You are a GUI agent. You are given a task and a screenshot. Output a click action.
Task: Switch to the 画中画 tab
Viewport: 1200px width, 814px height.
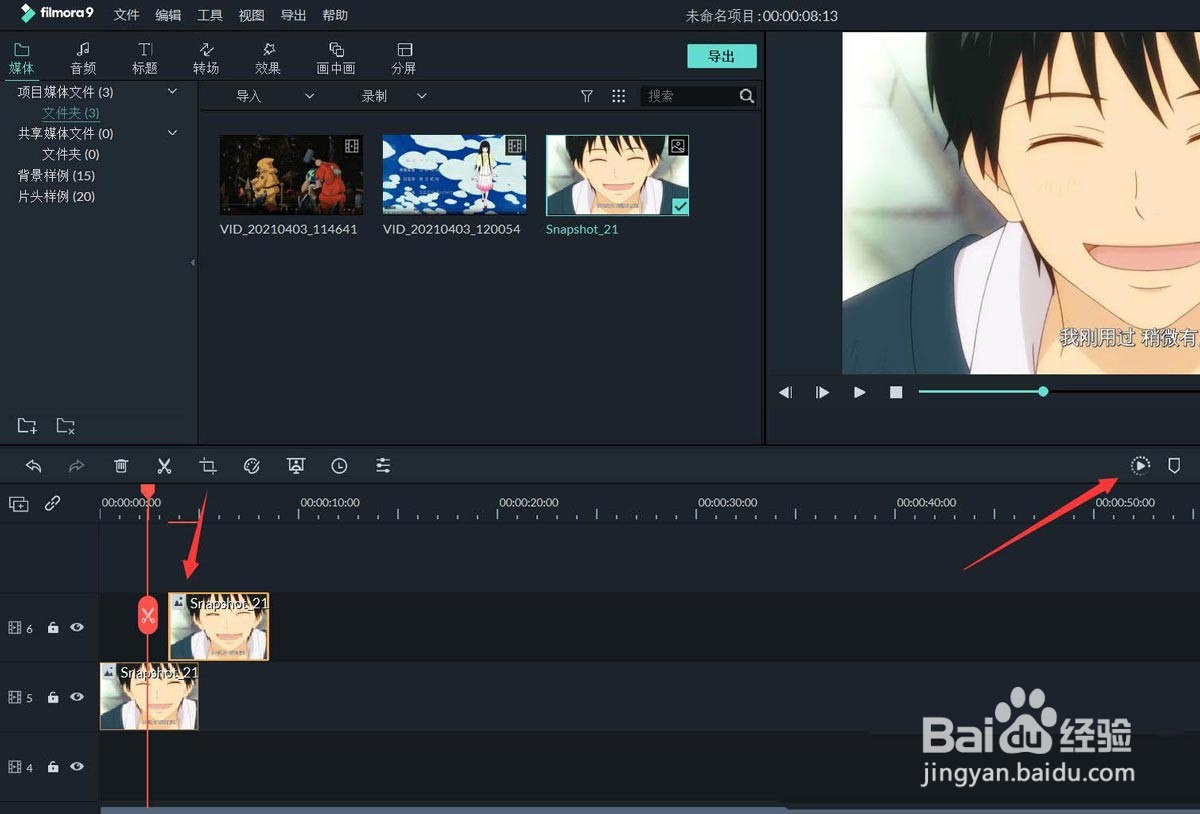[336, 58]
